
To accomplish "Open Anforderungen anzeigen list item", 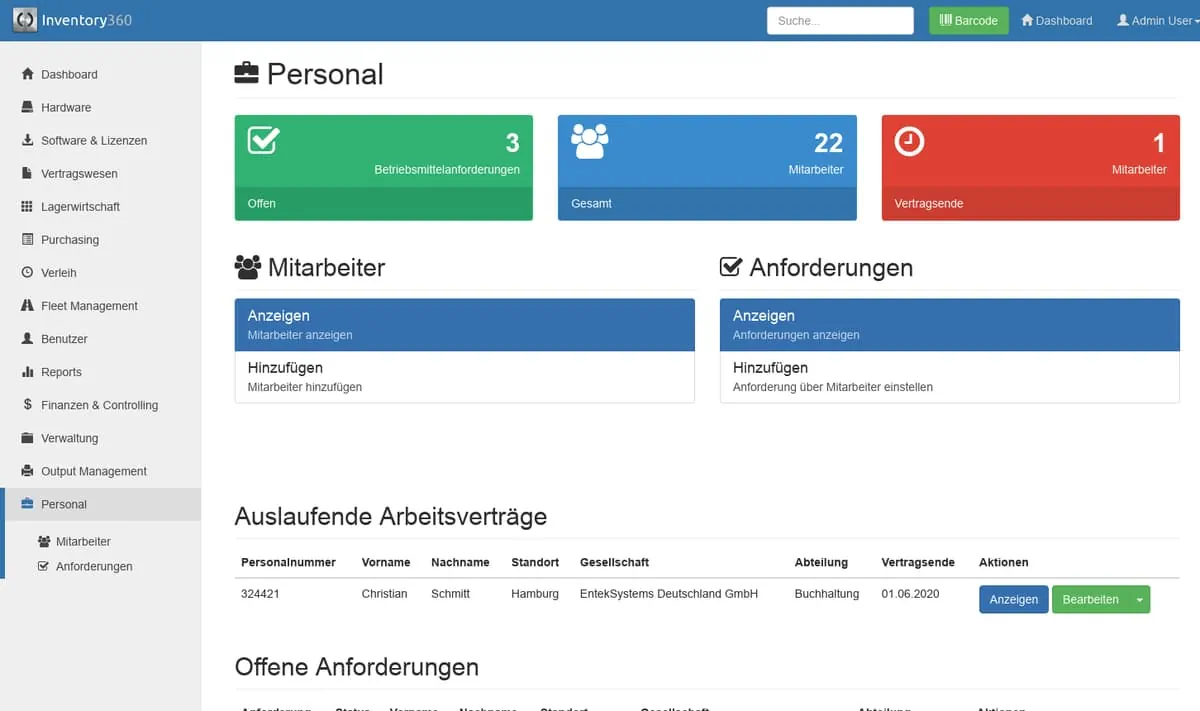I will coord(949,325).
